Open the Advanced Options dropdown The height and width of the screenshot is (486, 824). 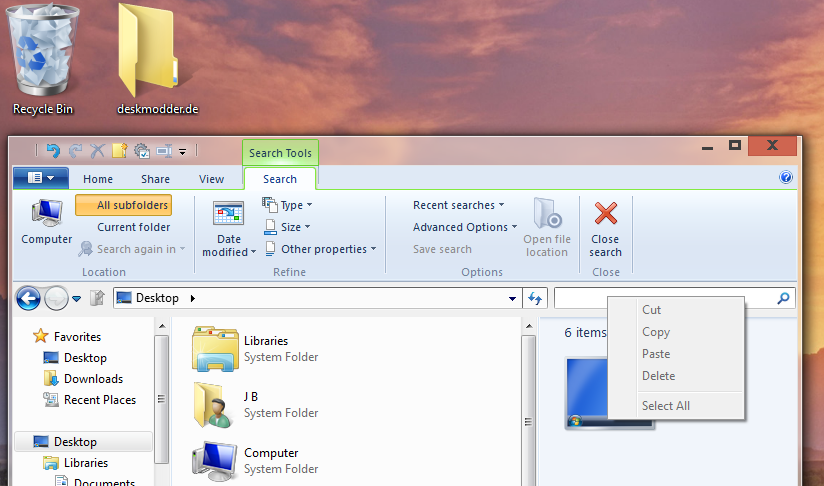pyautogui.click(x=465, y=227)
